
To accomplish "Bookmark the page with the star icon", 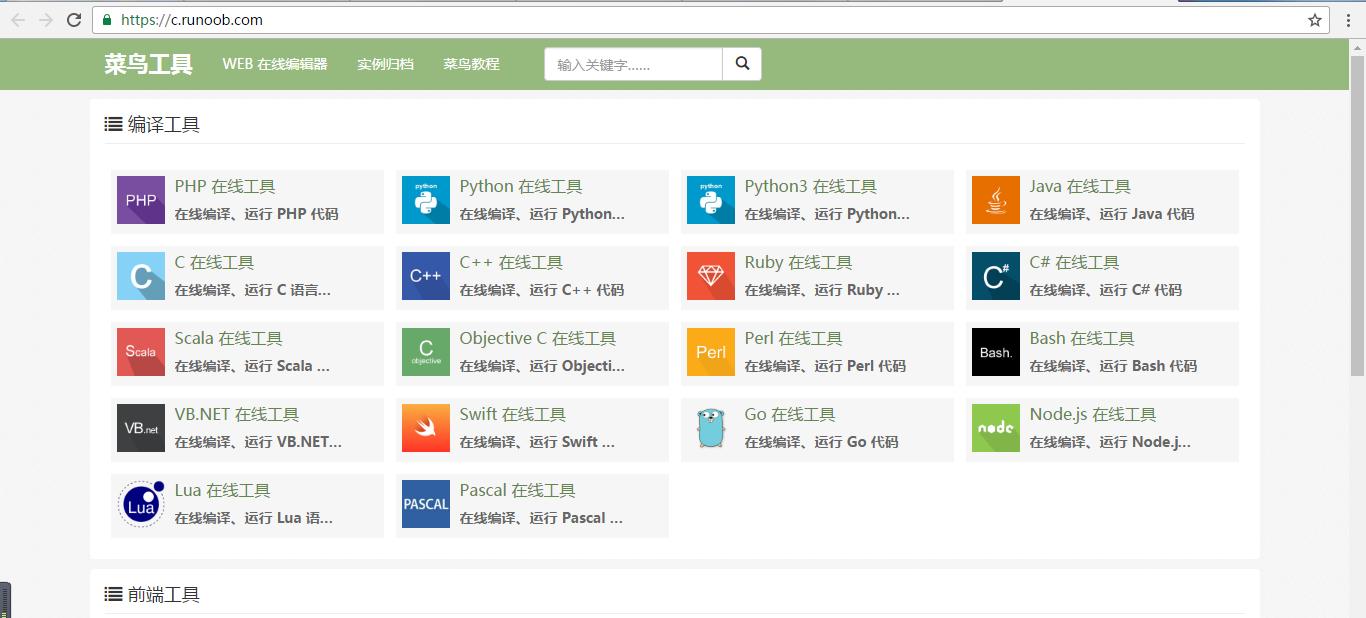I will [1315, 19].
